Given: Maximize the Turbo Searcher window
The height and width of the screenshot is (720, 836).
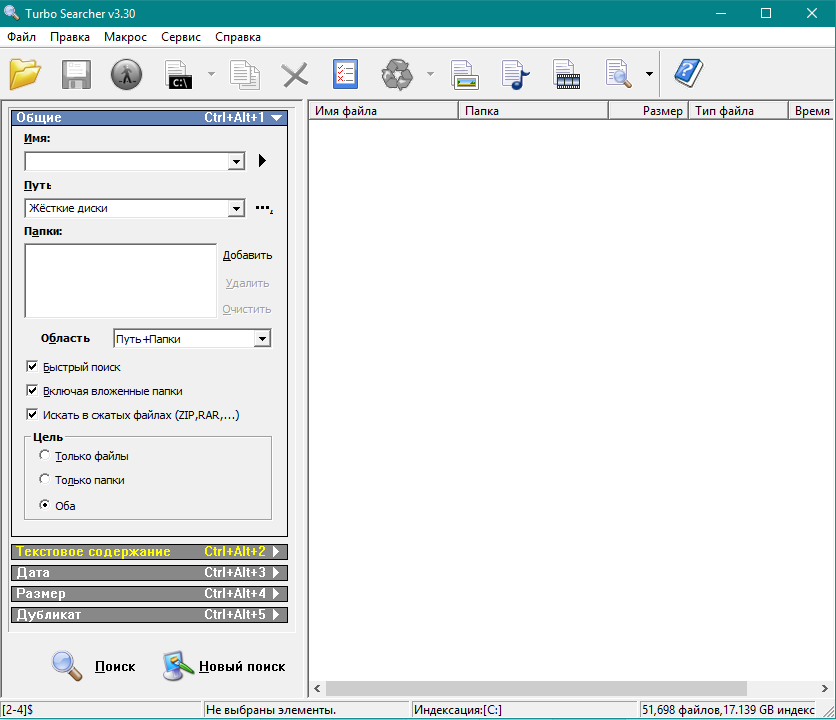Looking at the screenshot, I should [766, 13].
